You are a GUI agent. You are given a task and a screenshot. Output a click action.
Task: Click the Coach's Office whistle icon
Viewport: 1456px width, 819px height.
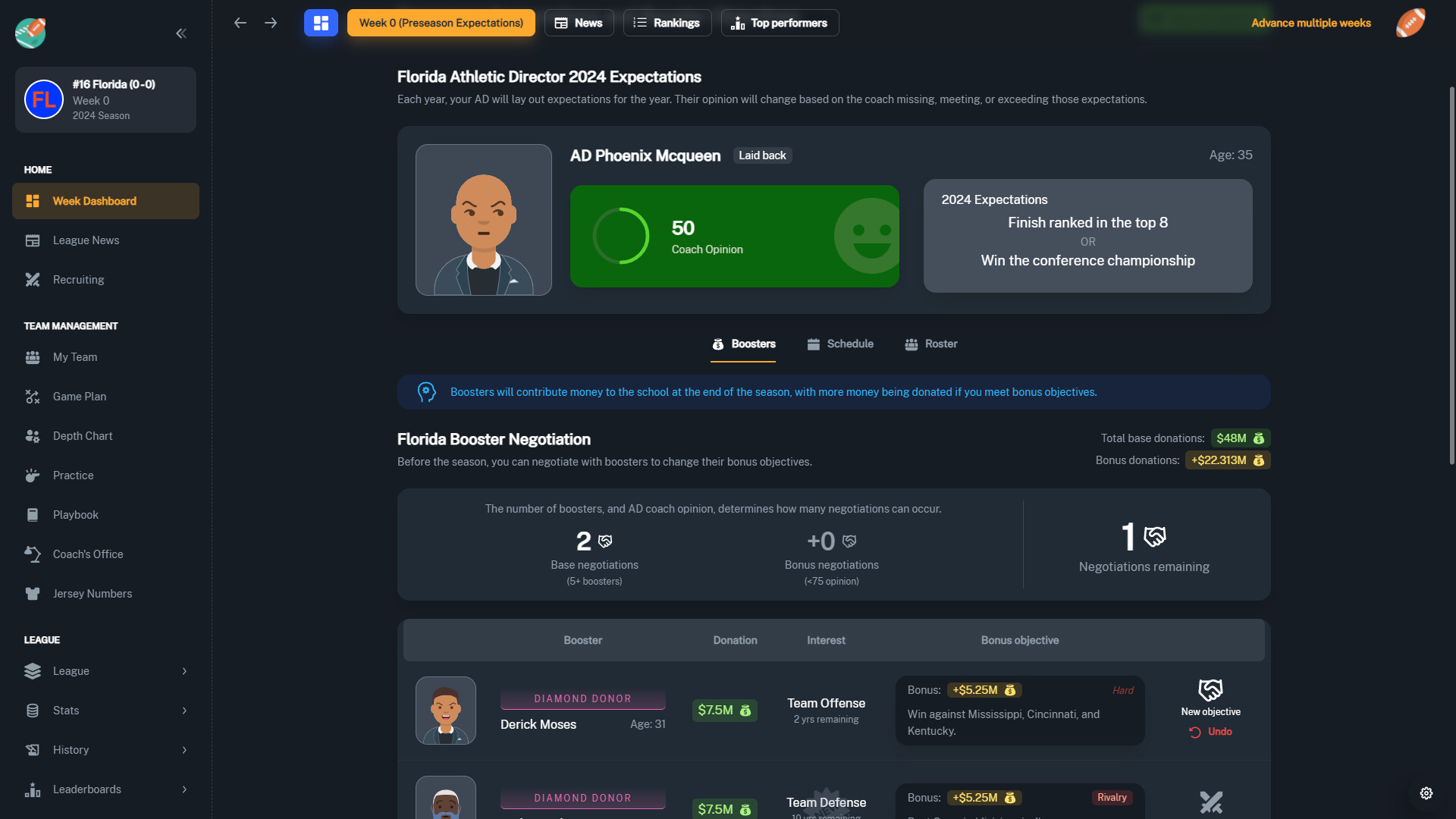coord(32,554)
